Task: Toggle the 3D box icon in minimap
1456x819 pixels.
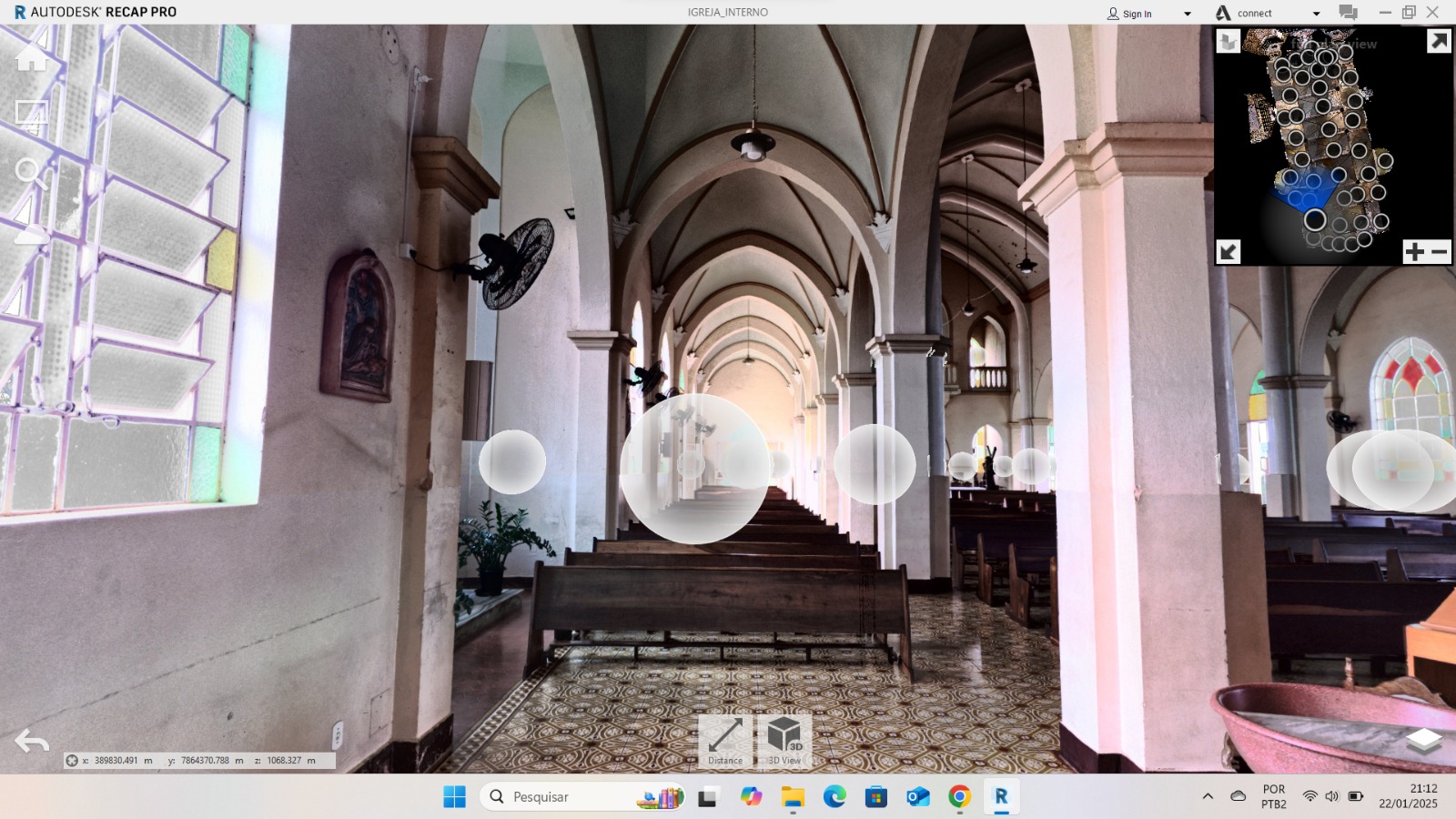Action: [1228, 42]
